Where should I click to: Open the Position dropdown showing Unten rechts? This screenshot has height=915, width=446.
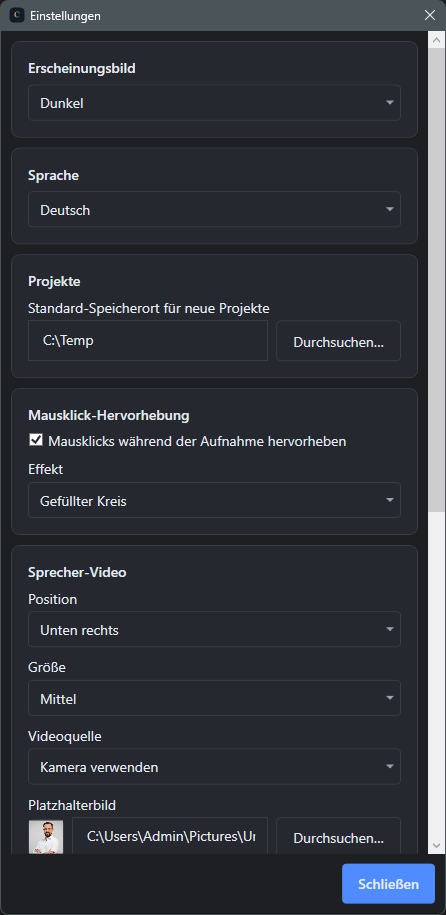(214, 630)
